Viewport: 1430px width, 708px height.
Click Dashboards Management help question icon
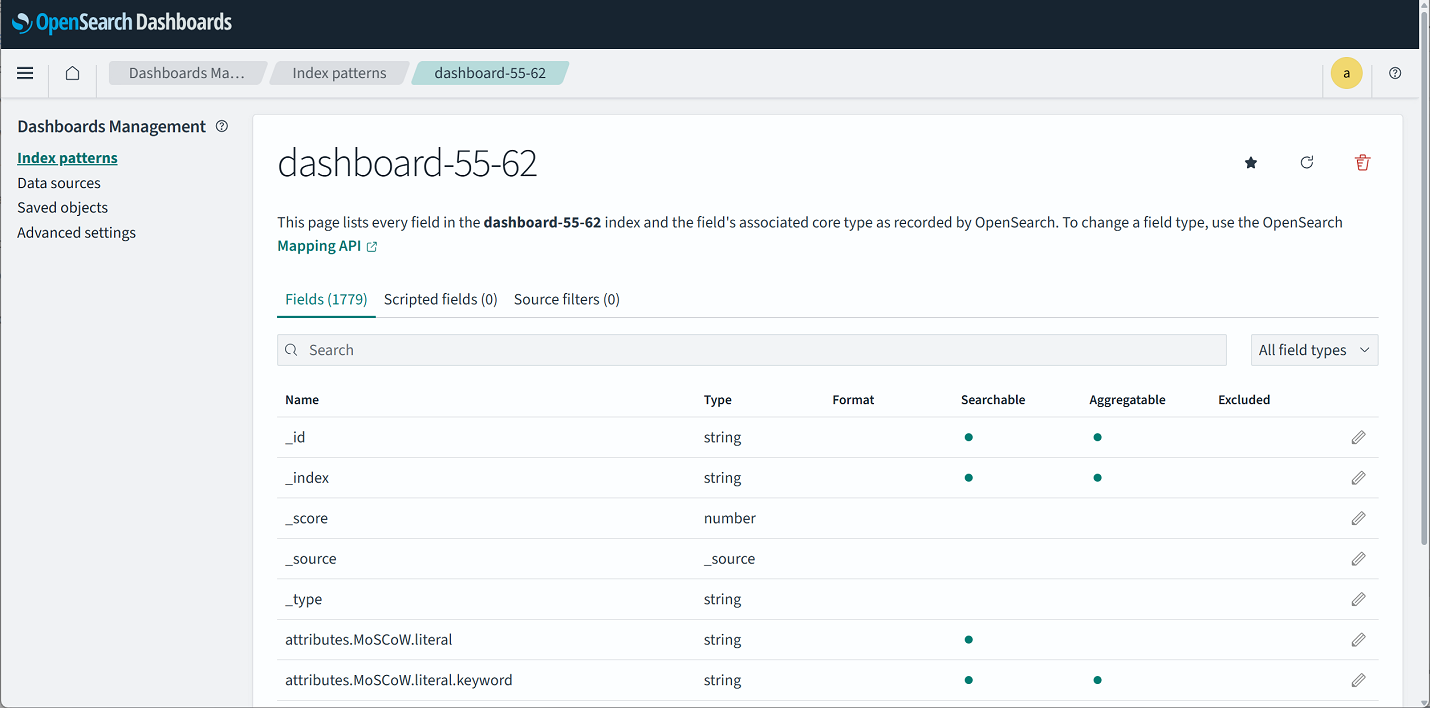222,127
